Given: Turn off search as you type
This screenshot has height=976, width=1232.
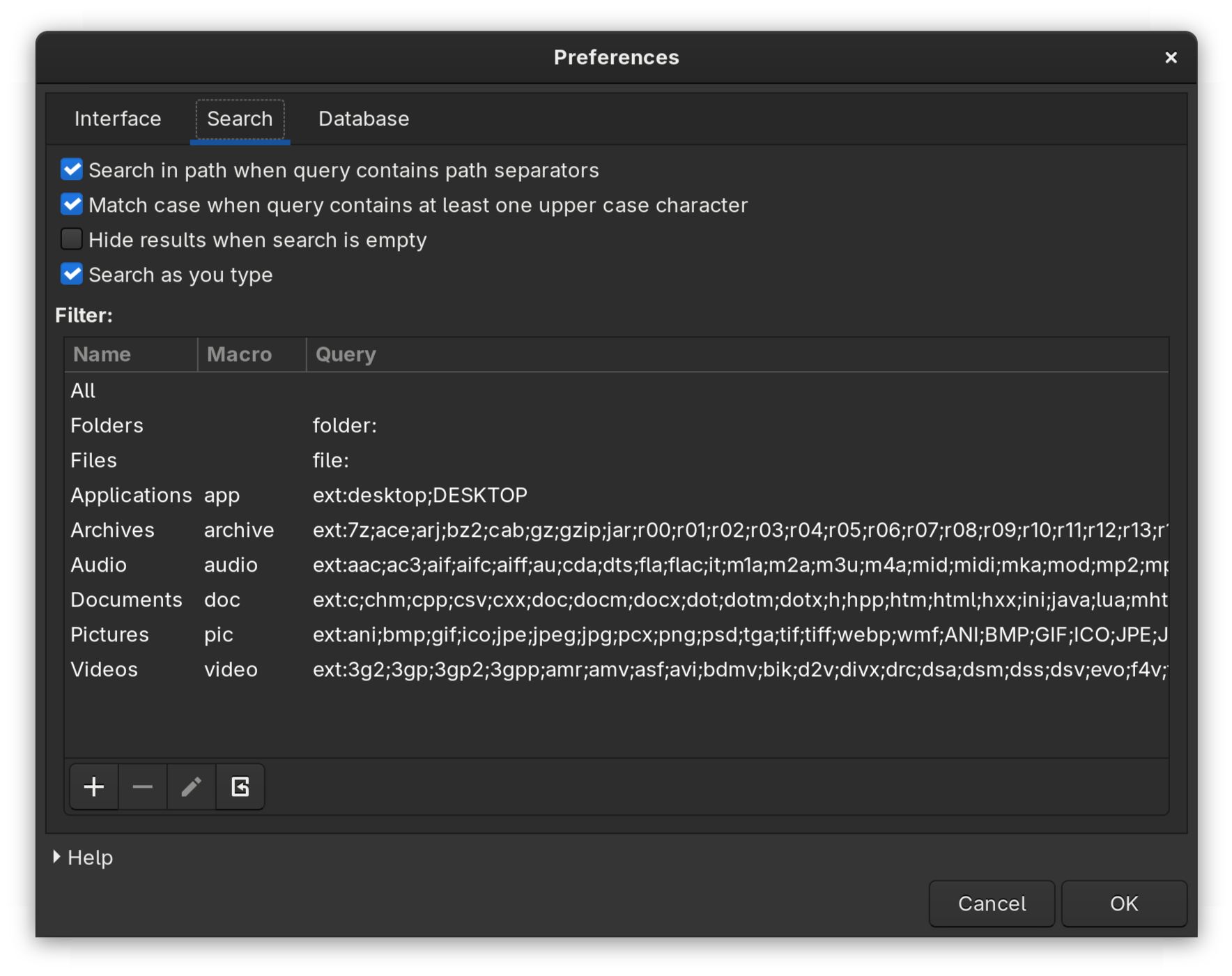Looking at the screenshot, I should pyautogui.click(x=71, y=273).
